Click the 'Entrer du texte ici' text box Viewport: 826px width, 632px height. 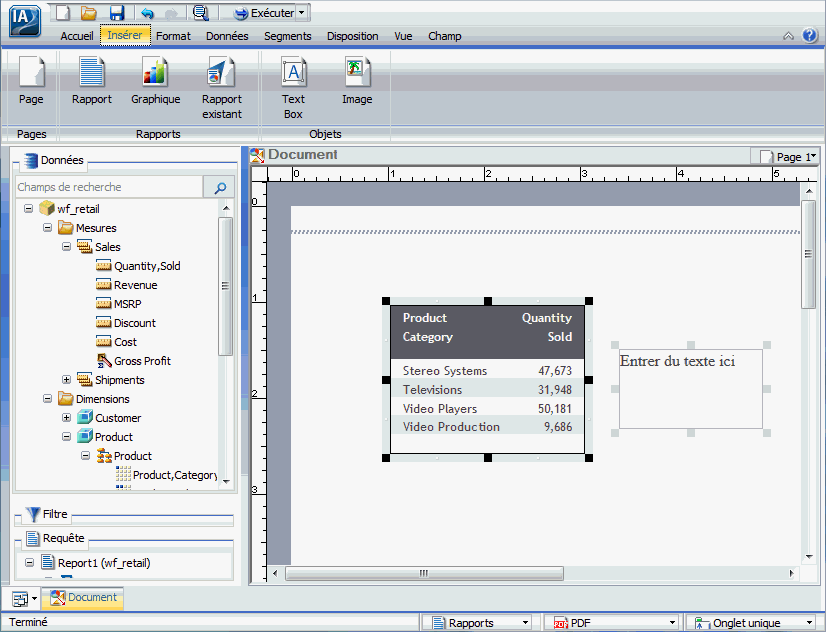coord(691,389)
